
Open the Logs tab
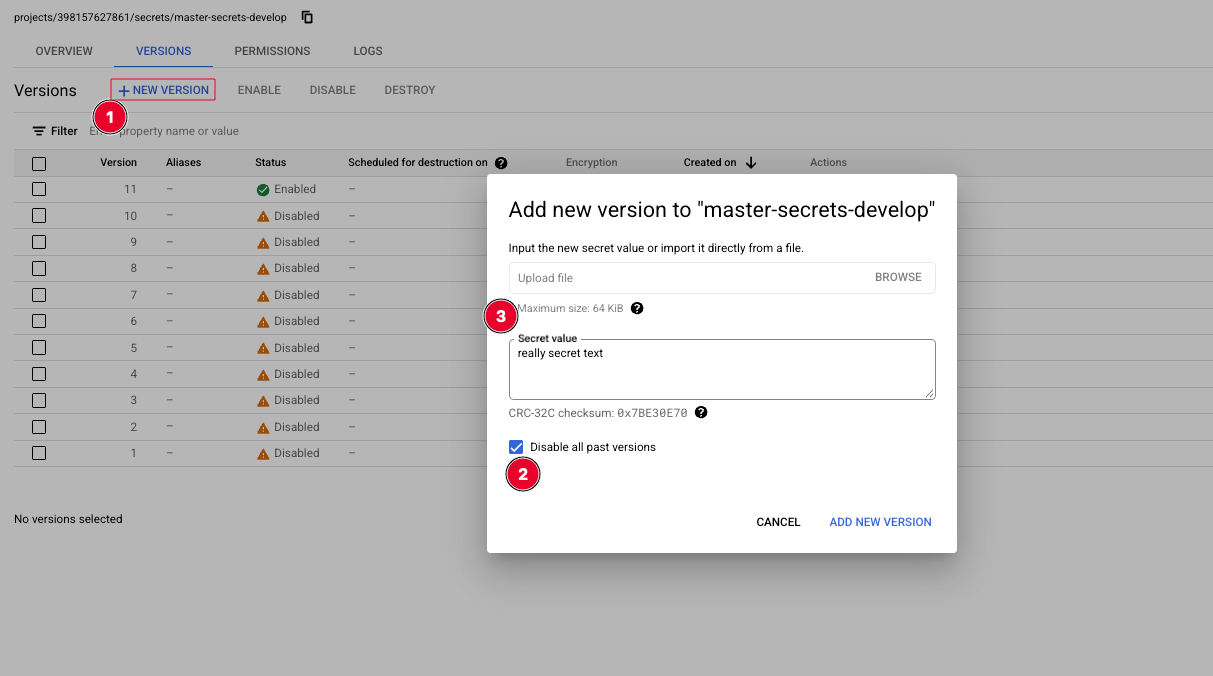tap(367, 50)
